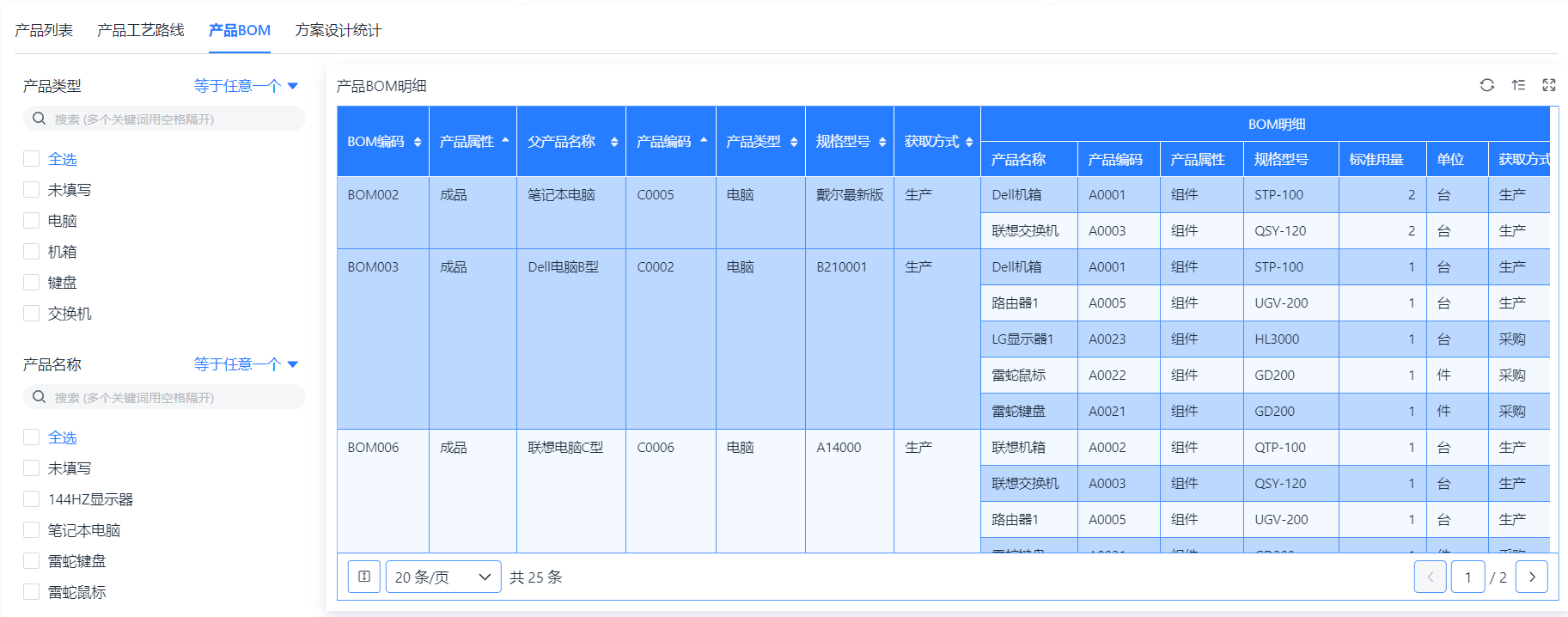Click the HL3000 spec cell
The width and height of the screenshot is (1568, 617).
pos(1291,339)
